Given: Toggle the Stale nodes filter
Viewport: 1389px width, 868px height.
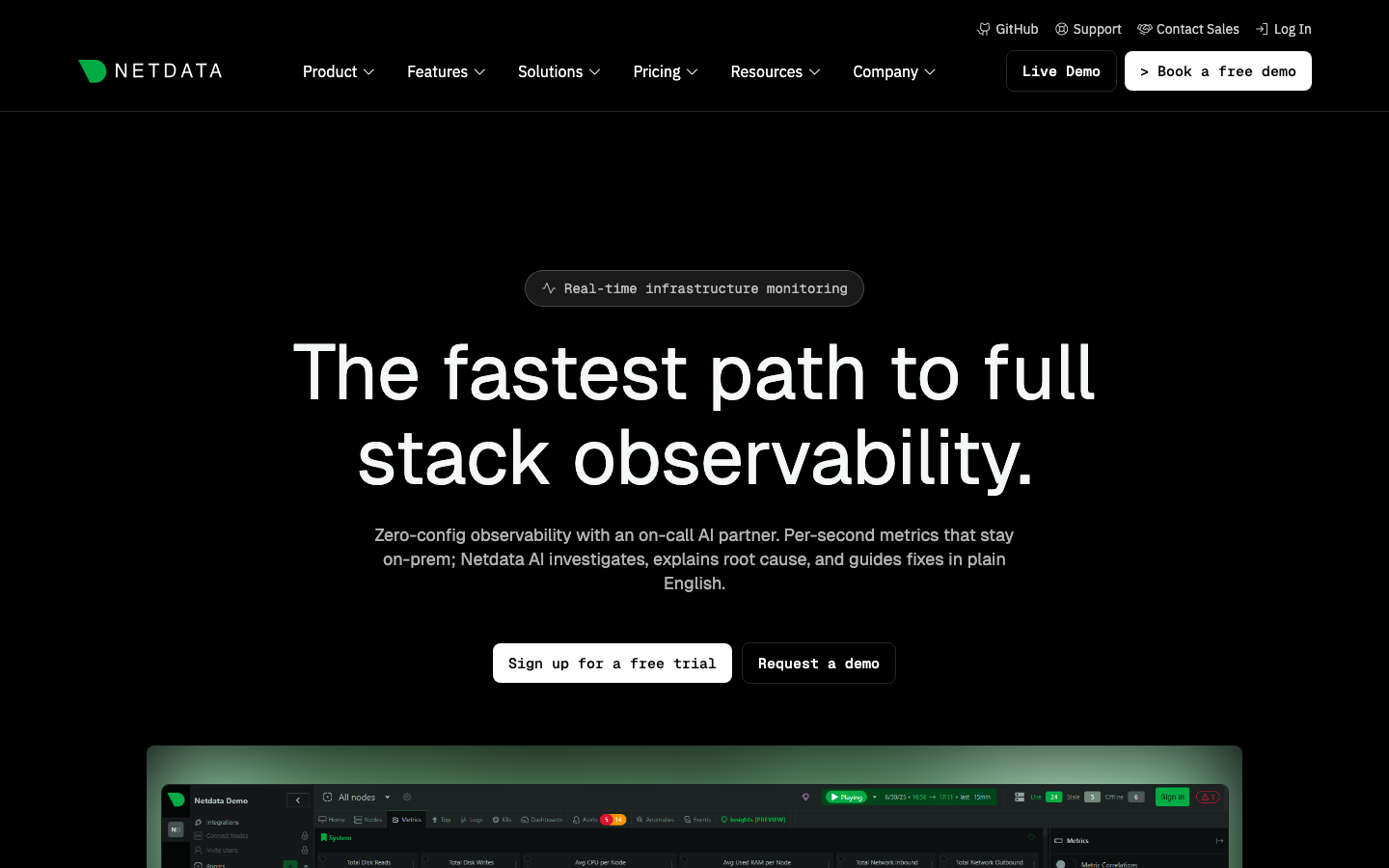Looking at the screenshot, I should (x=1092, y=797).
